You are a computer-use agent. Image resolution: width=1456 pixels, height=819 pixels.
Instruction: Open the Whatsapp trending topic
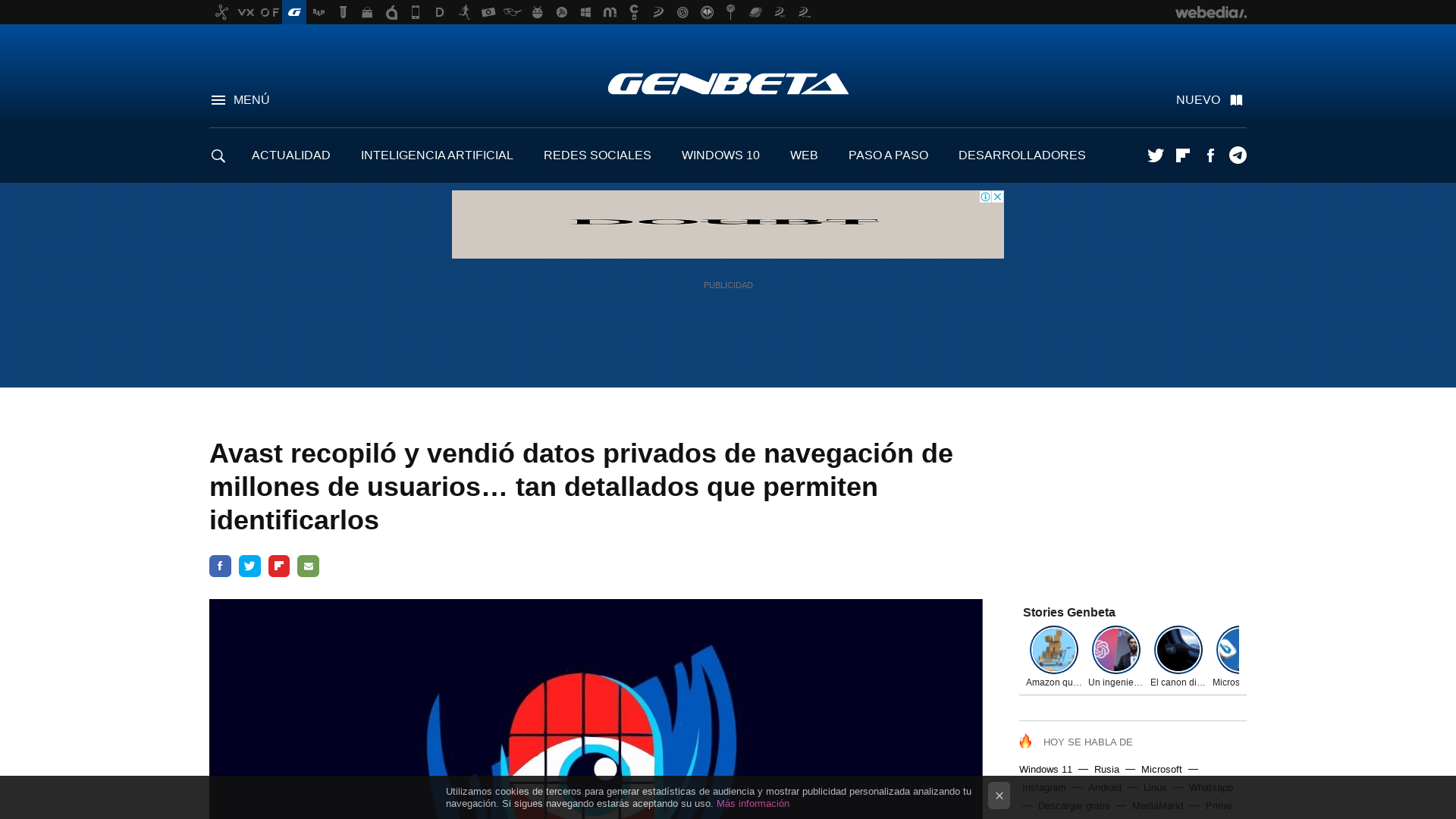pyautogui.click(x=1211, y=788)
